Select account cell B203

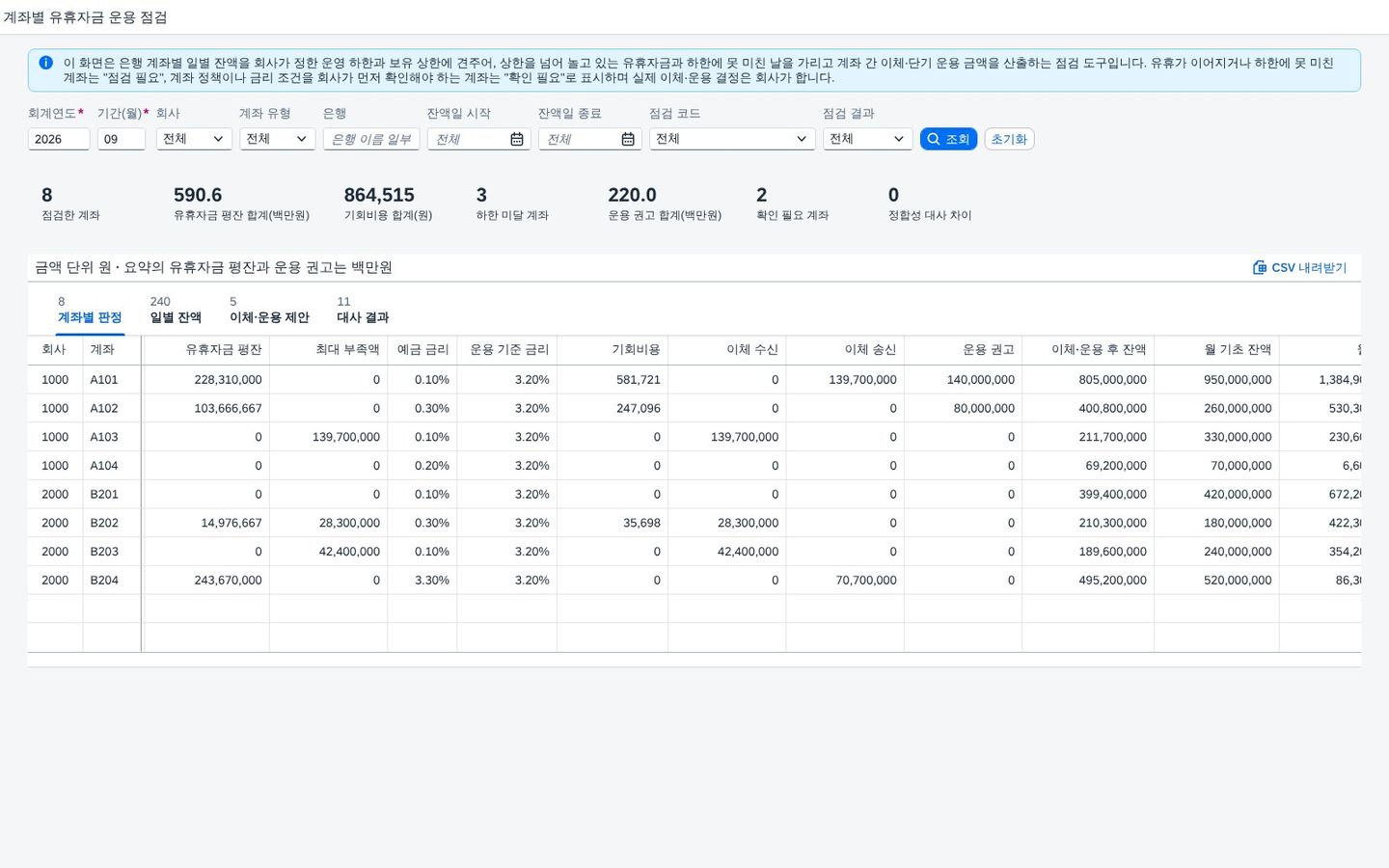[x=112, y=552]
